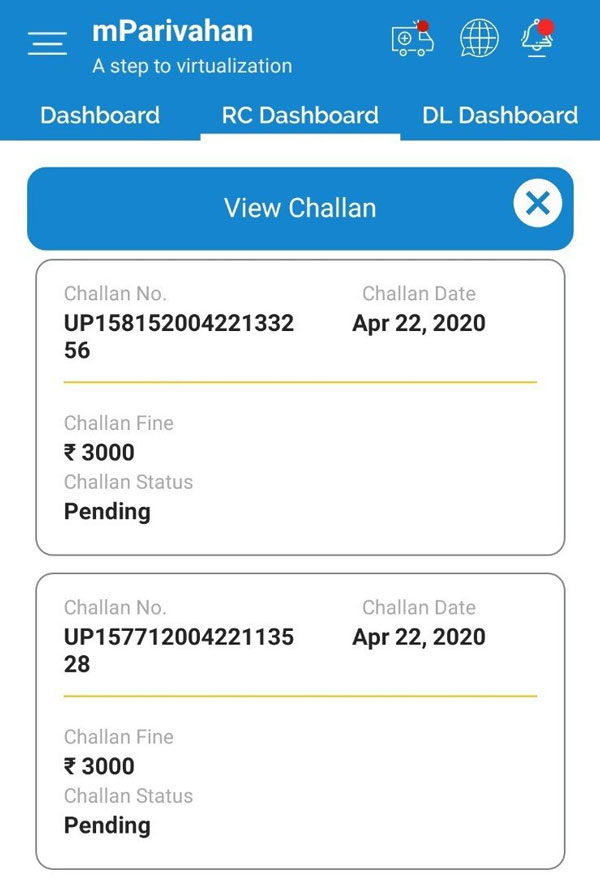Tap first card's Challan Status label

[128, 482]
